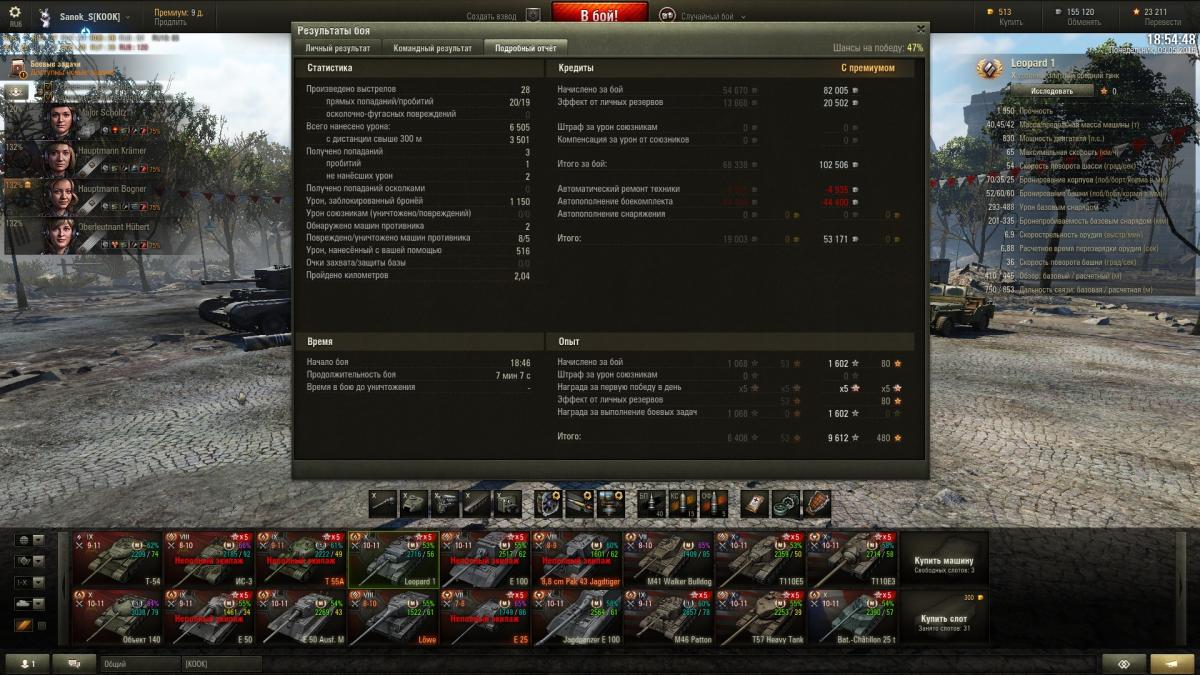Select the E 25 tank in carousel
The width and height of the screenshot is (1200, 675).
485,617
